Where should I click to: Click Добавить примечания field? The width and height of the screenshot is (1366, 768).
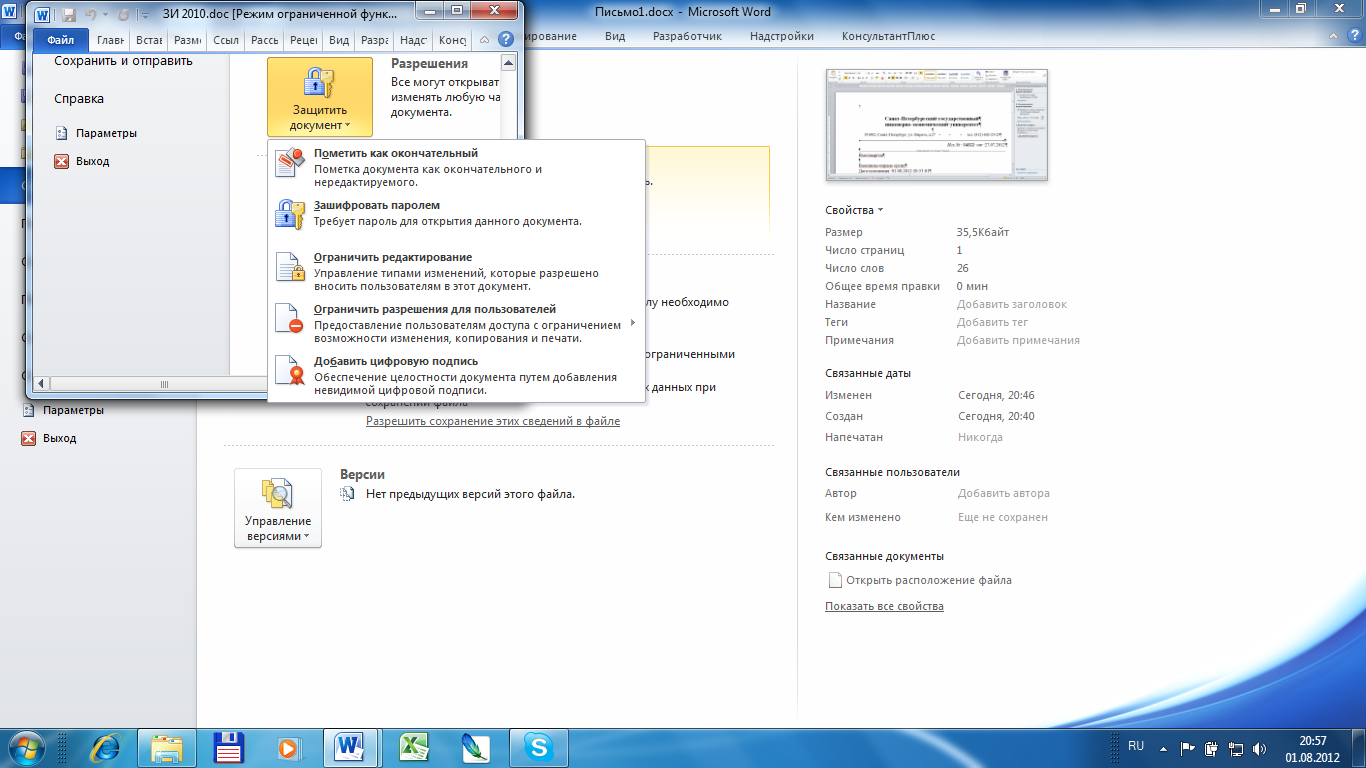point(1018,340)
